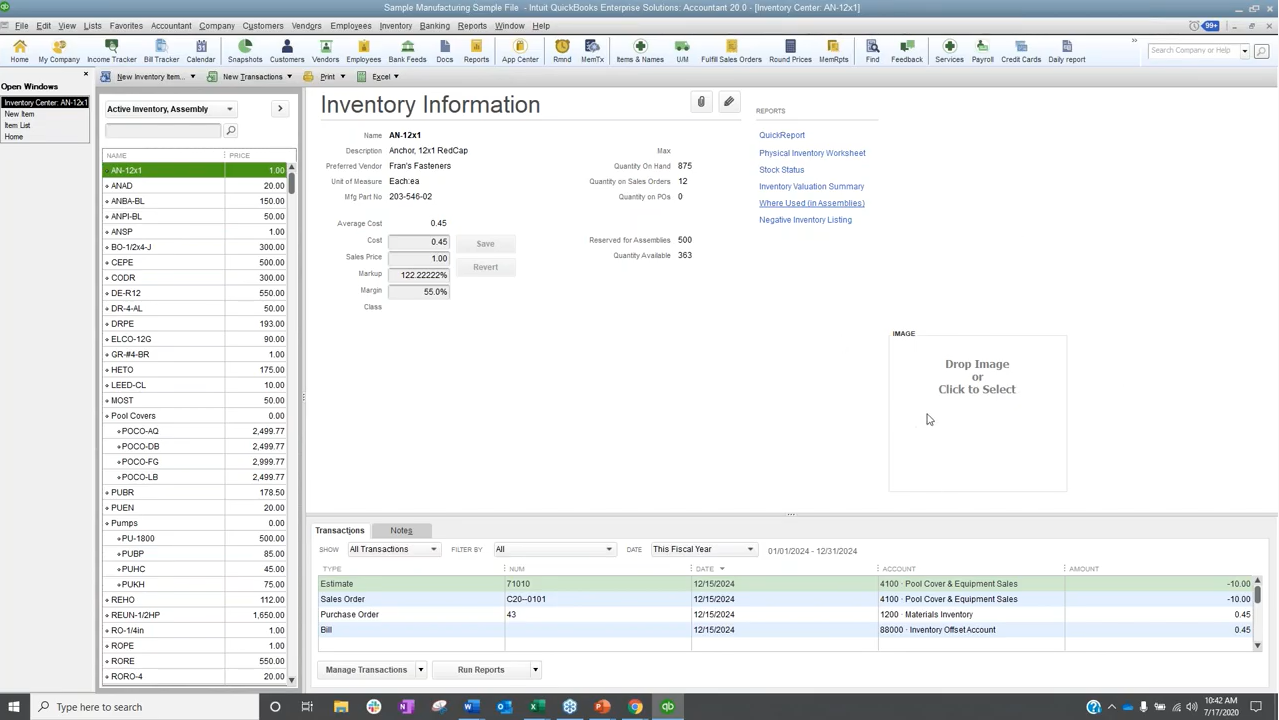Screen dimensions: 1279x720
Task: Open the Active Inventory, Assembly dropdown
Action: coord(229,108)
